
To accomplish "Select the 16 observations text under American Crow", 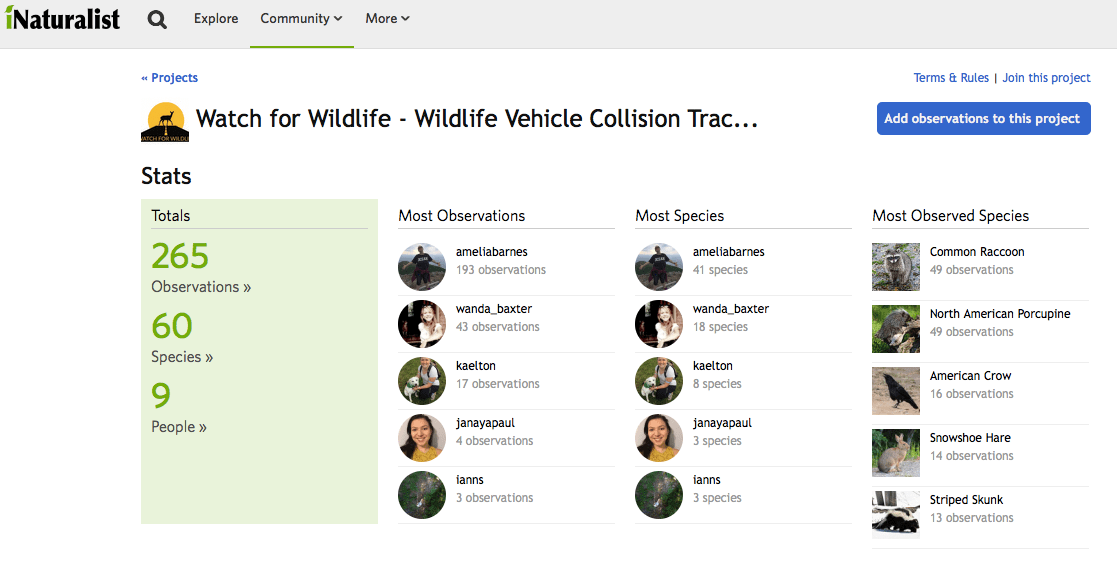I will click(971, 394).
